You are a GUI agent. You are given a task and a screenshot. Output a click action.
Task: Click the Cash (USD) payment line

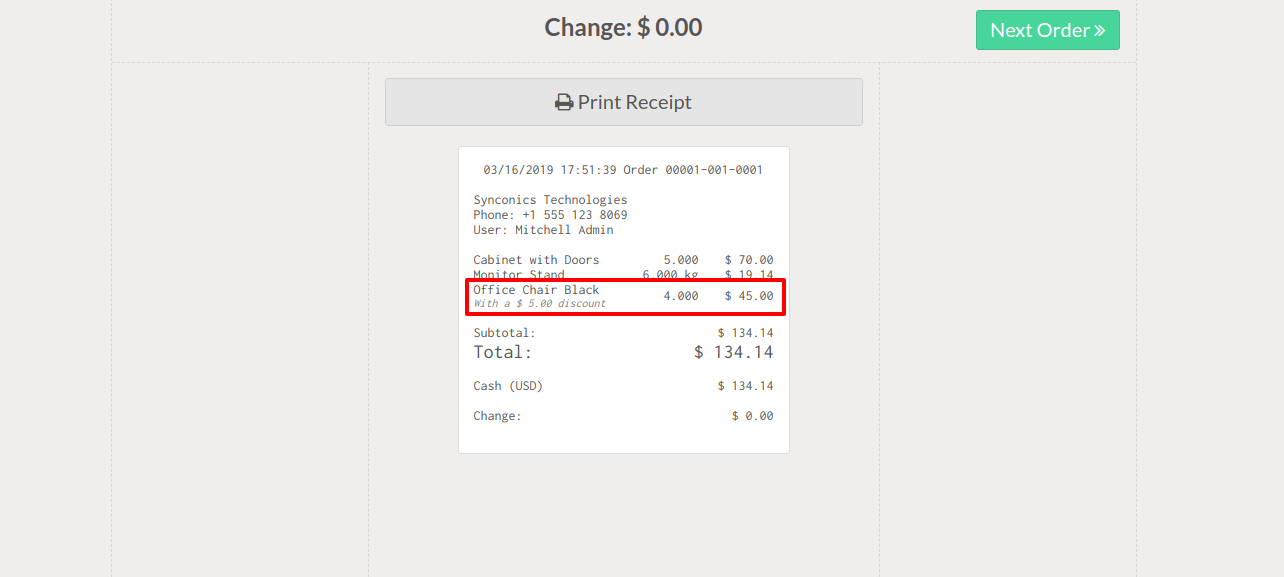coord(508,386)
